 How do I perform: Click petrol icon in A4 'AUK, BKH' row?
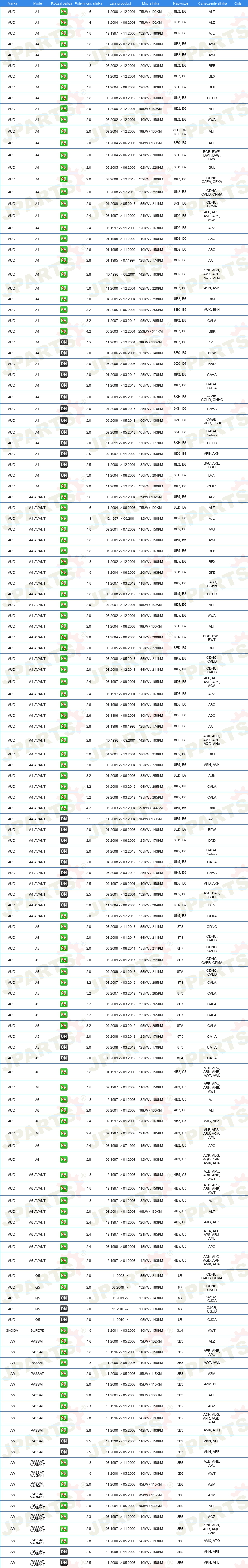[x=63, y=310]
